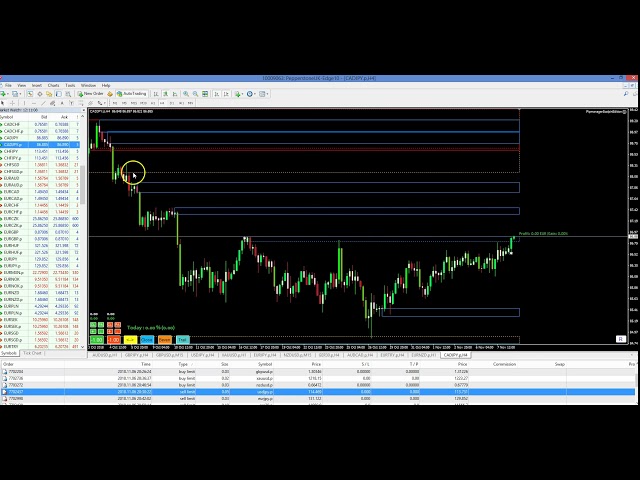Click the green new chart icon
This screenshot has height=480, width=640.
coord(6,93)
